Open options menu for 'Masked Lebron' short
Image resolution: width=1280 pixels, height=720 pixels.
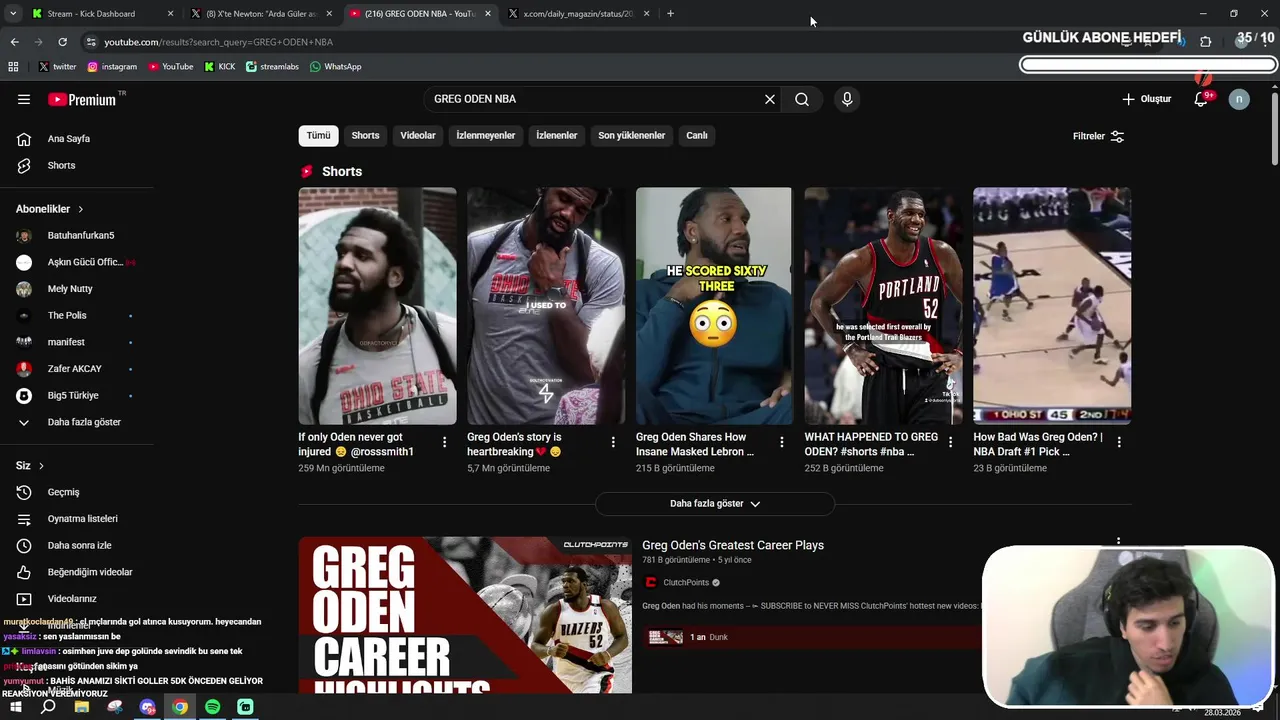coord(782,442)
